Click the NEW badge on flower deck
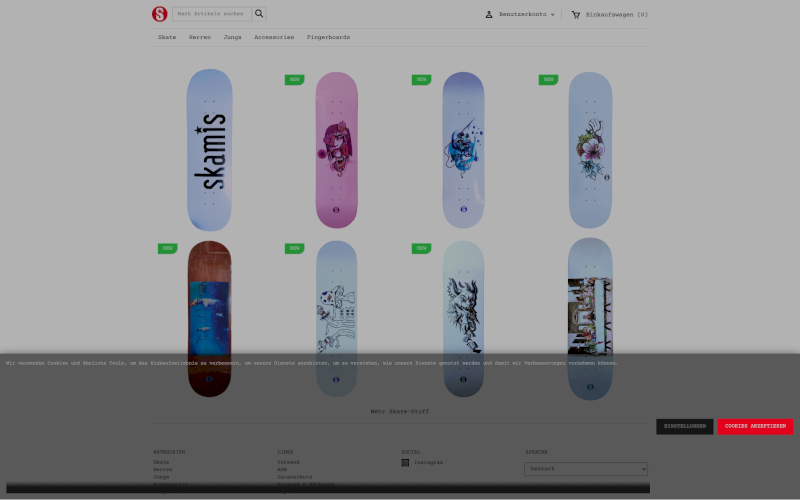The height and width of the screenshot is (500, 800). pos(548,80)
